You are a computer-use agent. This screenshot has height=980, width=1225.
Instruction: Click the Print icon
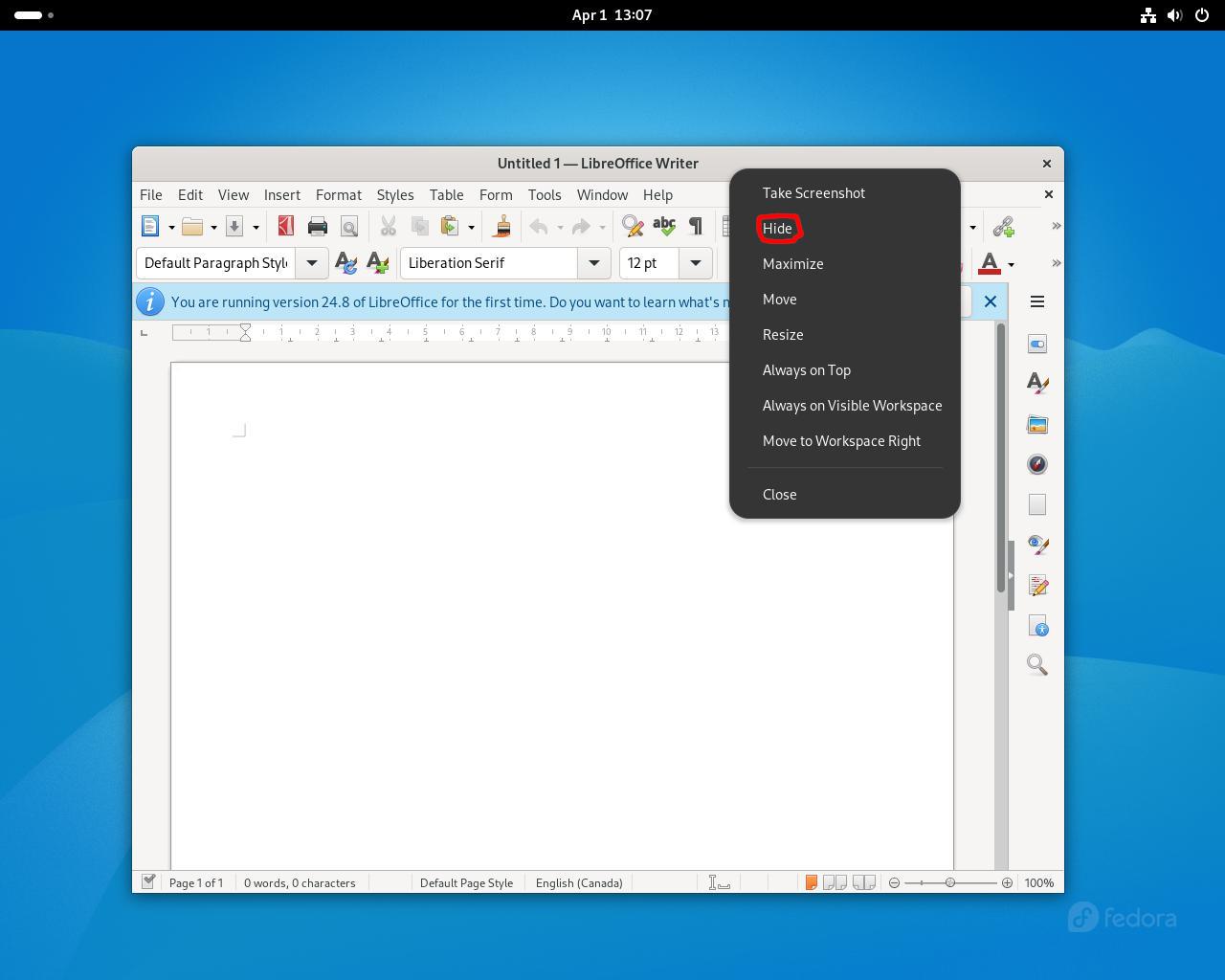pos(318,227)
